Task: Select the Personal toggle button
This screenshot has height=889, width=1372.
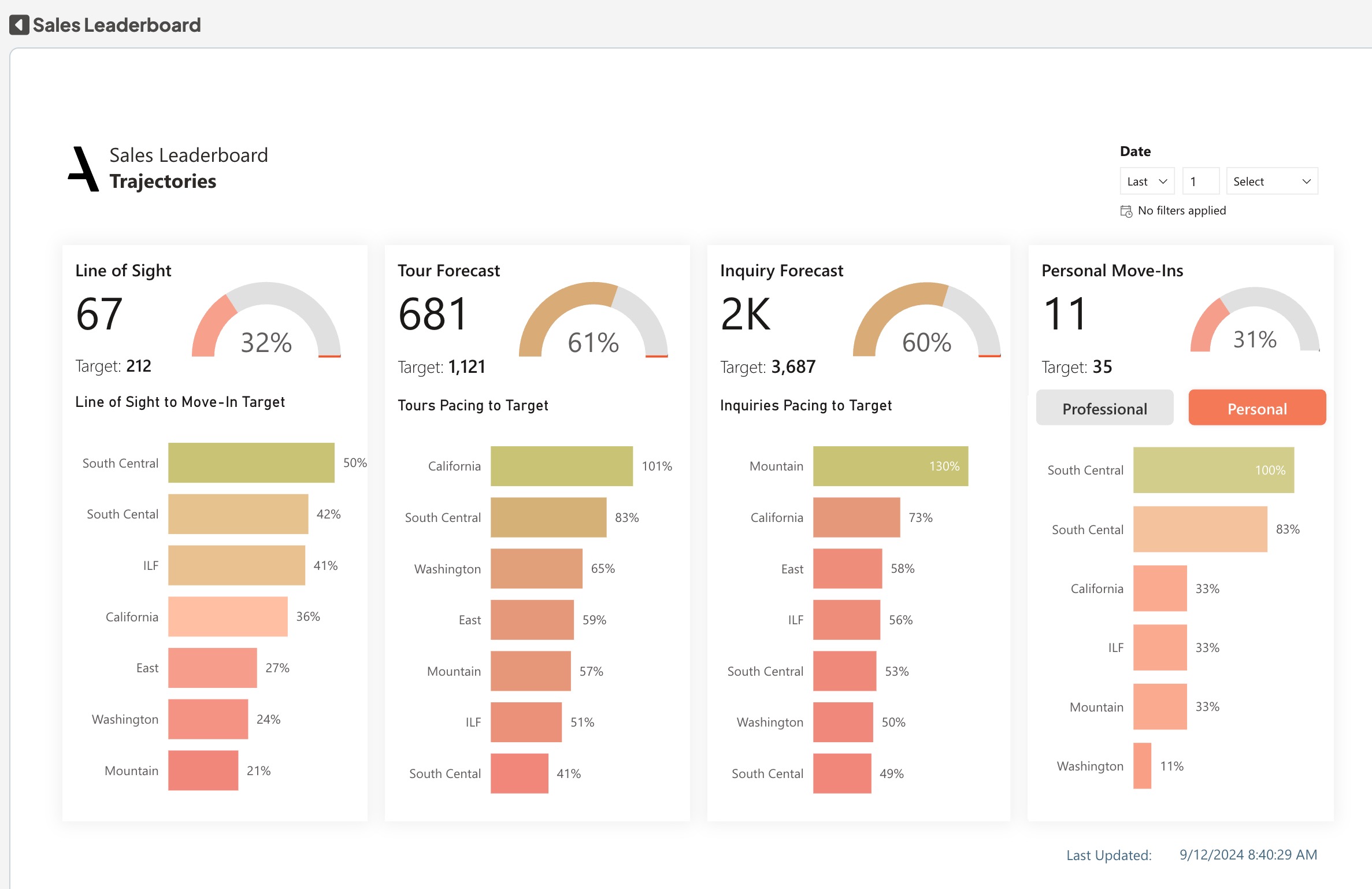Action: [x=1257, y=408]
